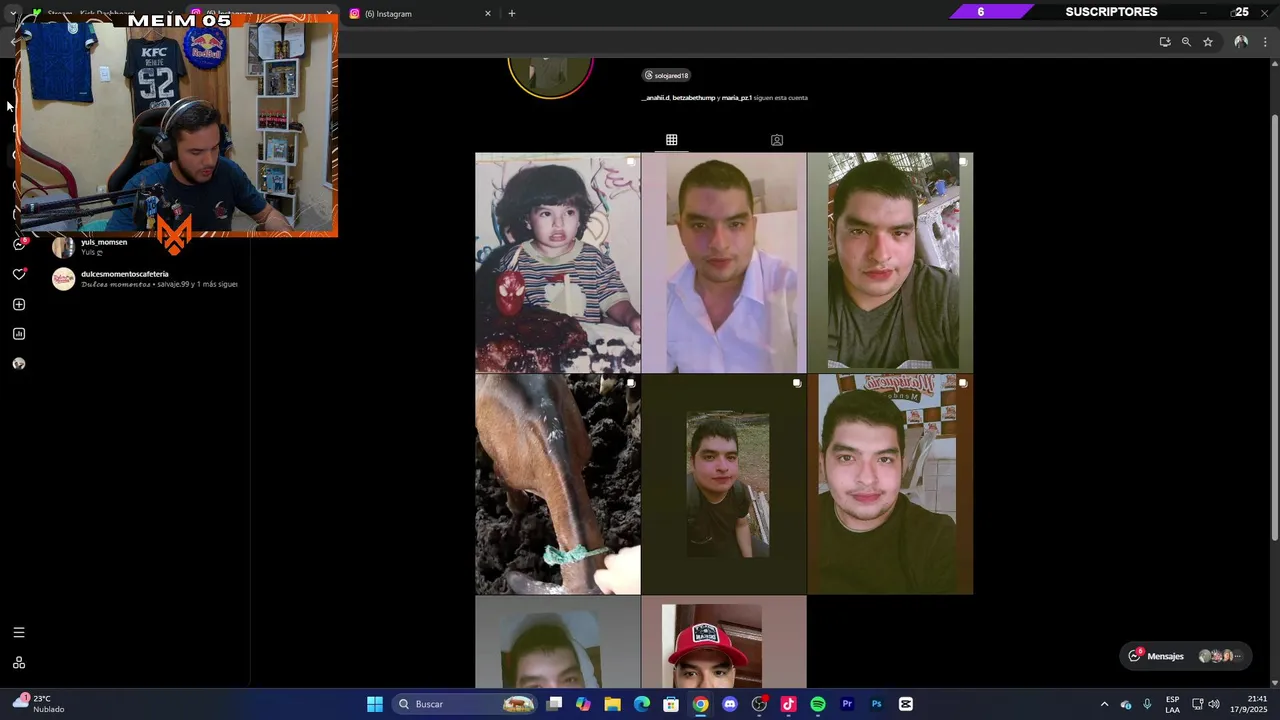Open the selfie in black shirt post

pyautogui.click(x=890, y=485)
